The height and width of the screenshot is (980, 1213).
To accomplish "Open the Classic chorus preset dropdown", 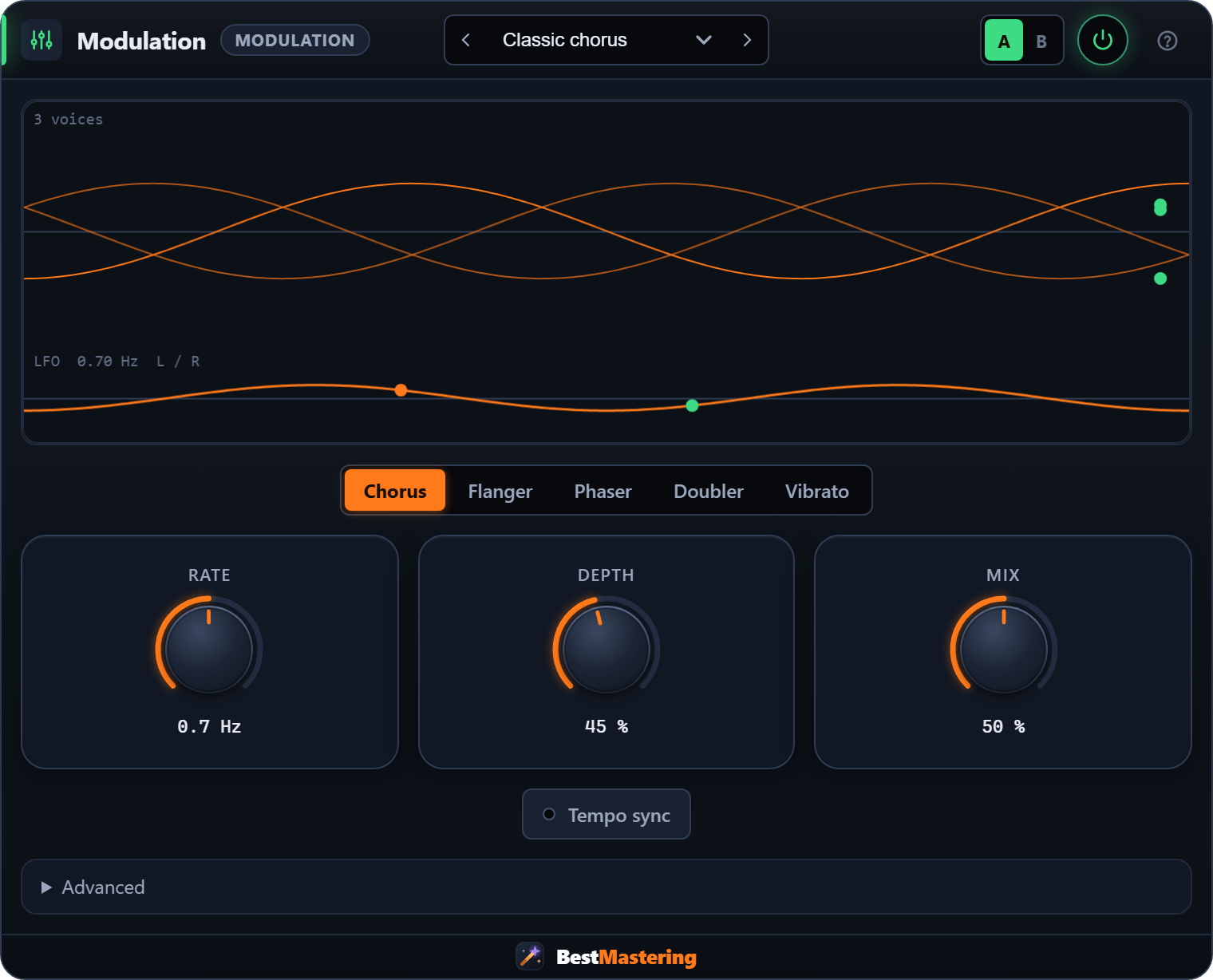I will tap(606, 40).
